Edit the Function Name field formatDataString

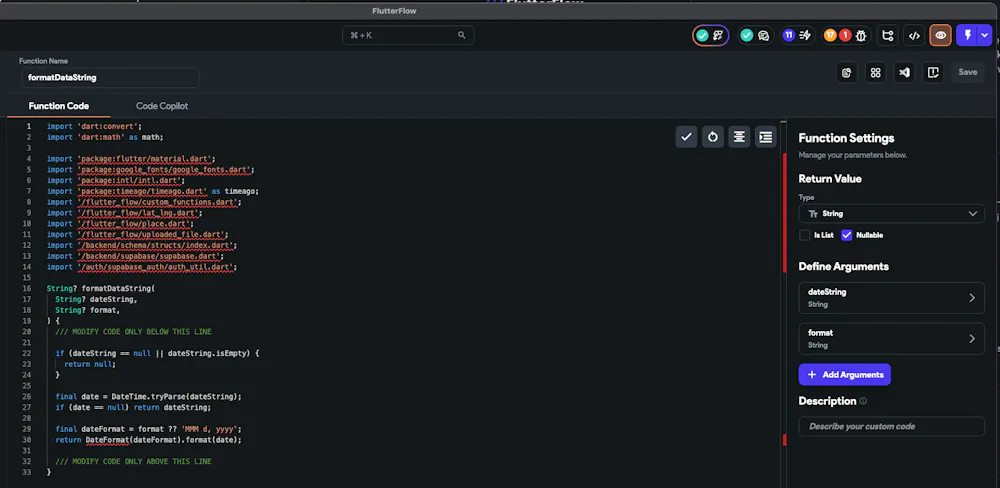(x=110, y=78)
